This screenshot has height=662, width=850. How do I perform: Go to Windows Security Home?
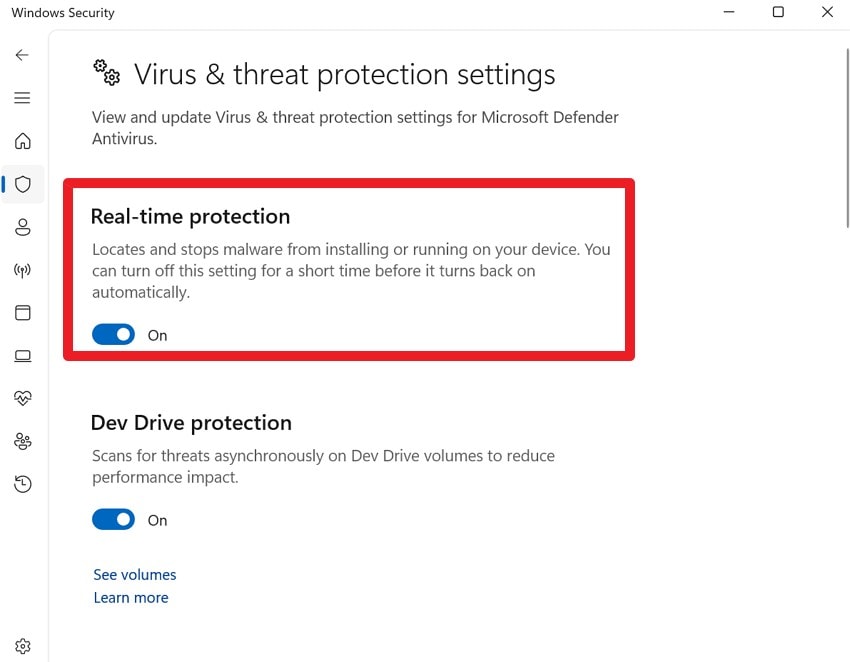coord(22,141)
